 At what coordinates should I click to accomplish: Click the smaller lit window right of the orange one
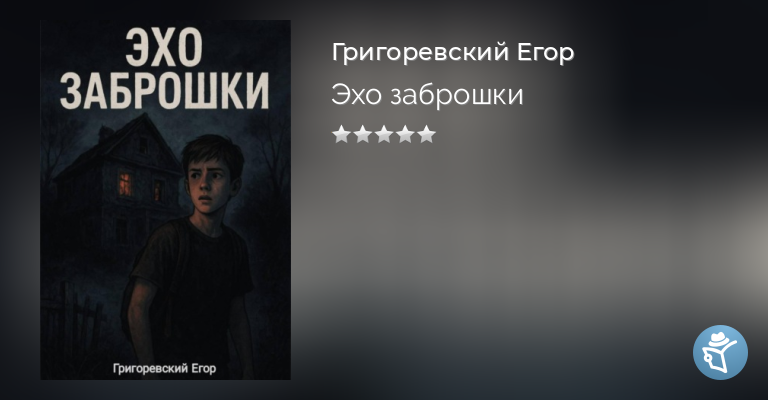[159, 191]
